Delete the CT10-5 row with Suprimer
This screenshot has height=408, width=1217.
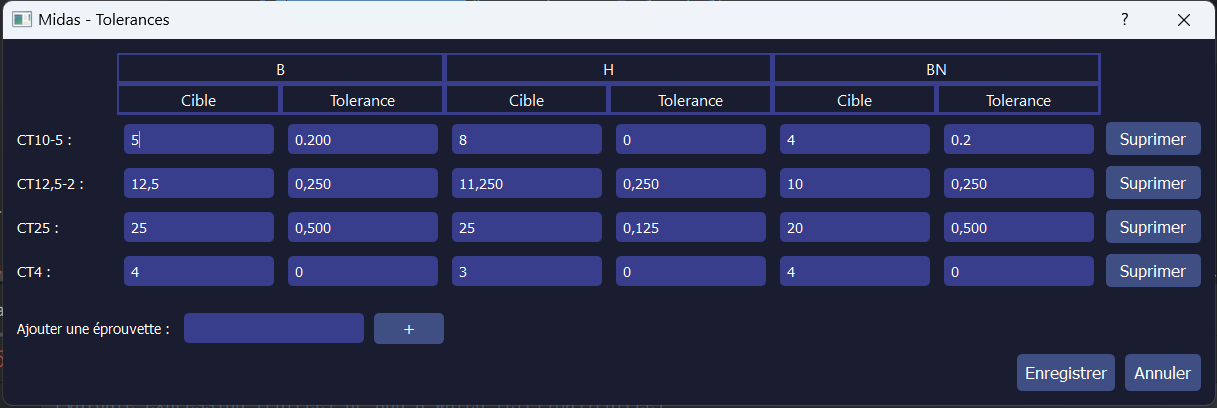[1152, 140]
